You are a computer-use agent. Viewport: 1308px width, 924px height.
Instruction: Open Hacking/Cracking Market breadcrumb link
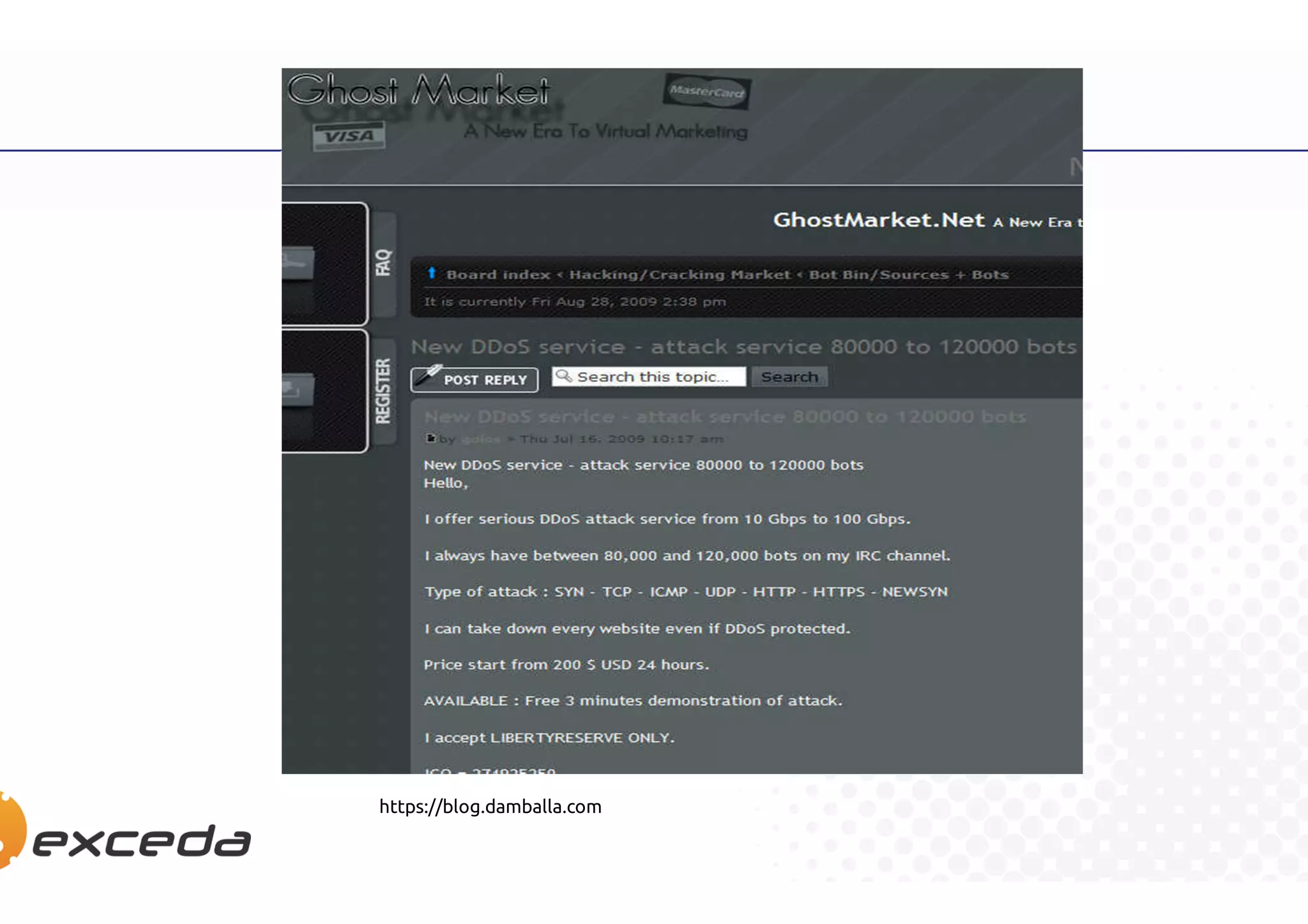pos(680,275)
